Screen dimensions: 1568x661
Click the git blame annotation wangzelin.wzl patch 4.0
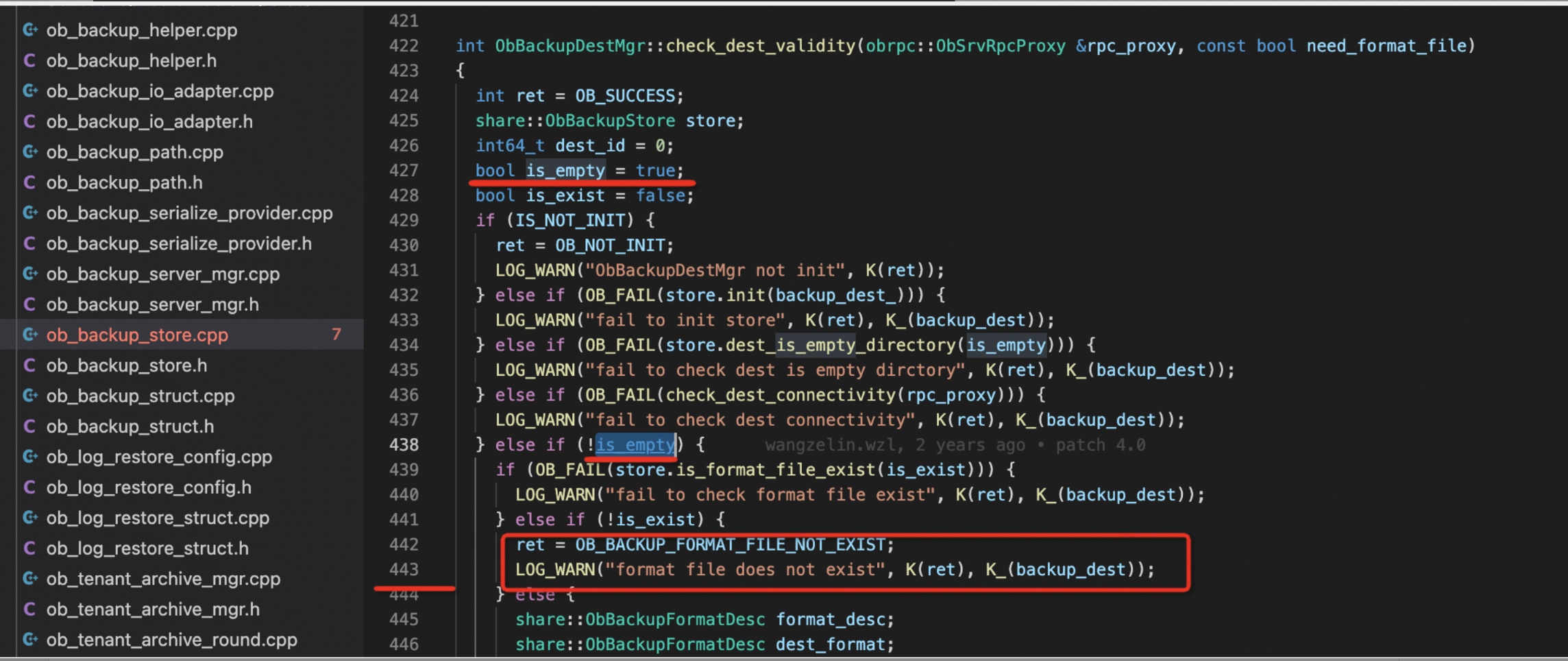[955, 445]
